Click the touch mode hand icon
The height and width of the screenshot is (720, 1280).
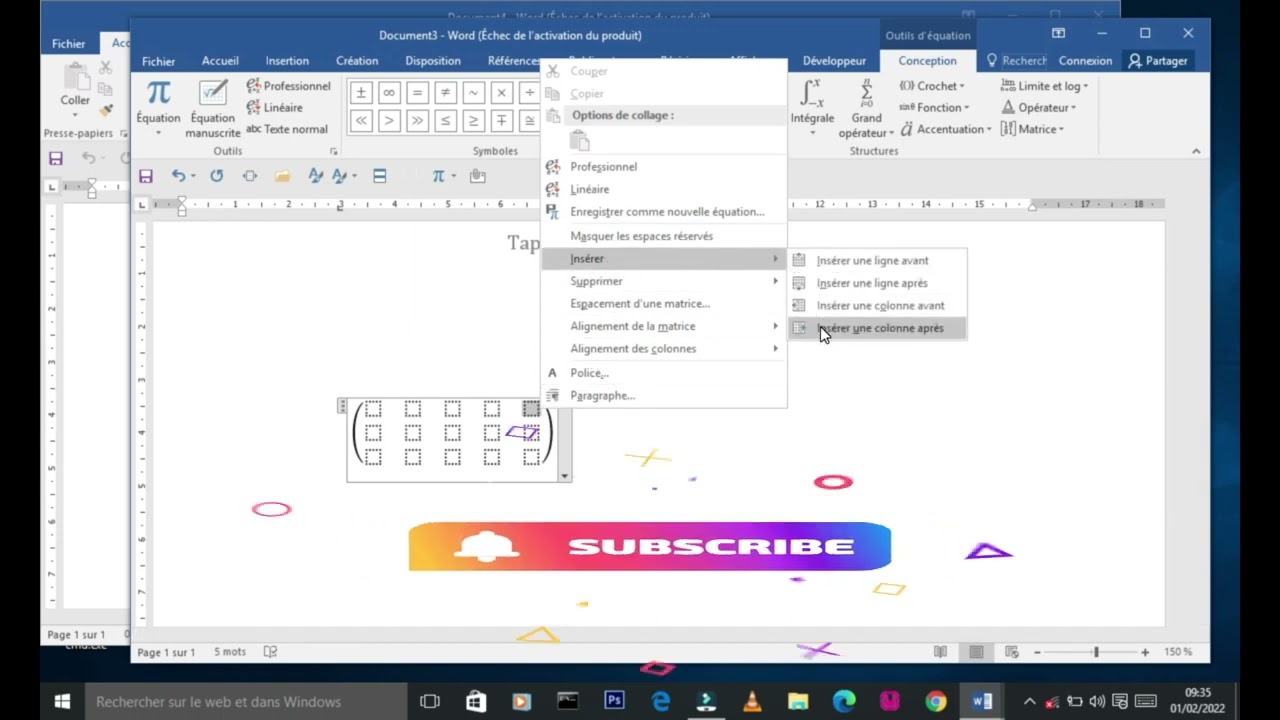[x=478, y=176]
